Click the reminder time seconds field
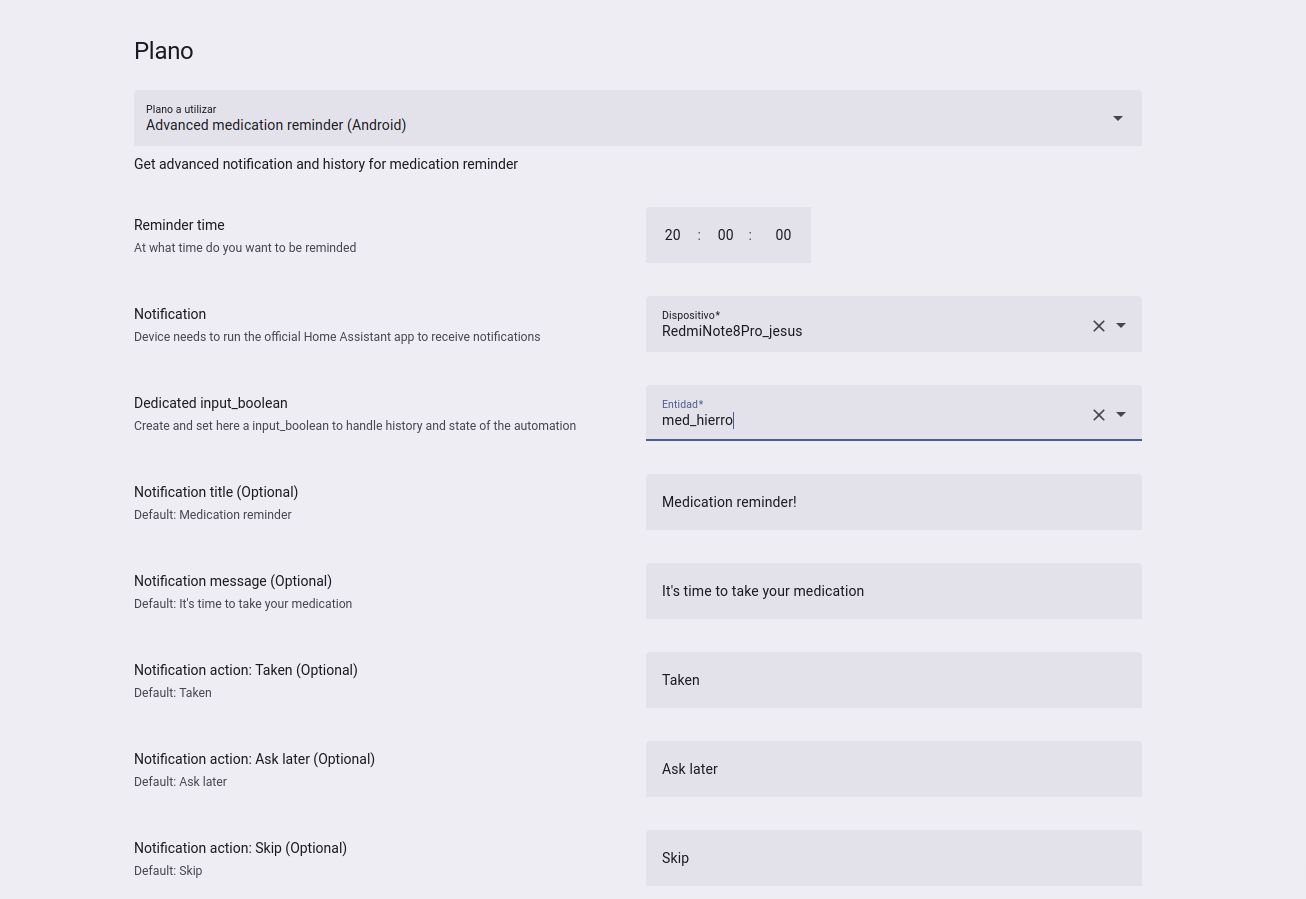 [782, 235]
